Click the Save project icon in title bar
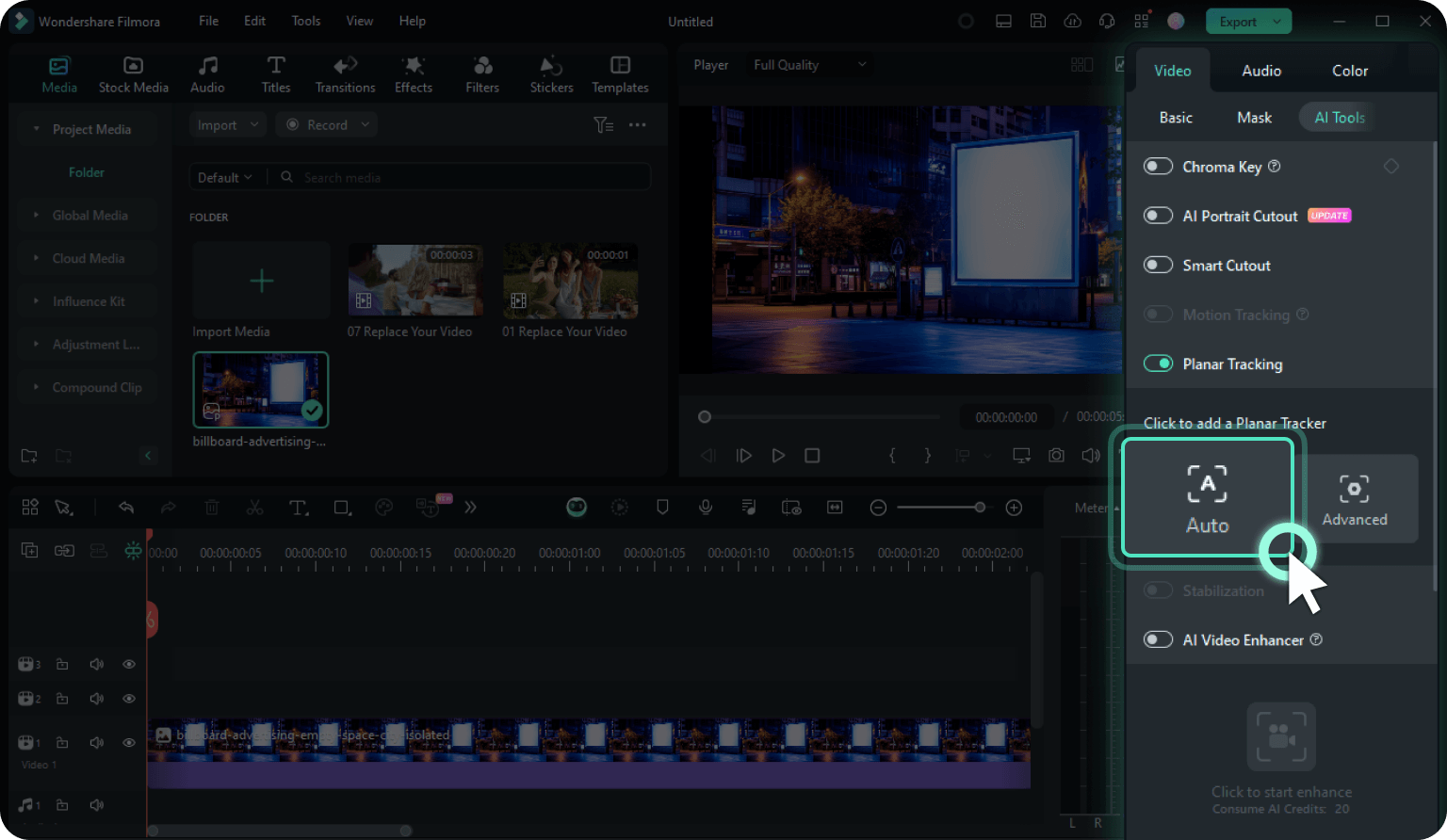This screenshot has width=1447, height=840. pyautogui.click(x=1037, y=21)
